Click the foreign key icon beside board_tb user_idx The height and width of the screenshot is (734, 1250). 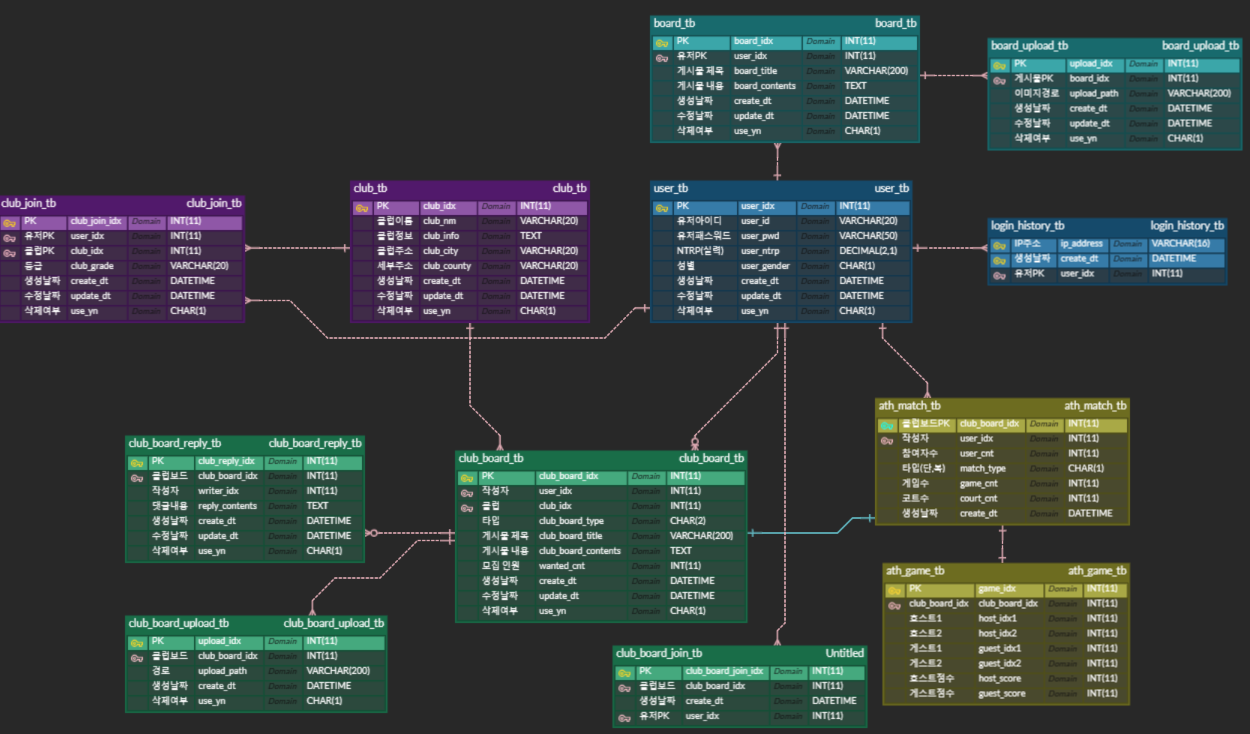coord(662,58)
